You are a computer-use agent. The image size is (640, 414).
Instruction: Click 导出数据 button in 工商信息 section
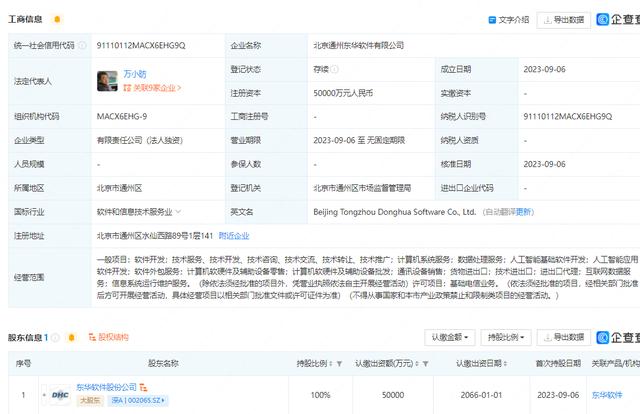[564, 20]
